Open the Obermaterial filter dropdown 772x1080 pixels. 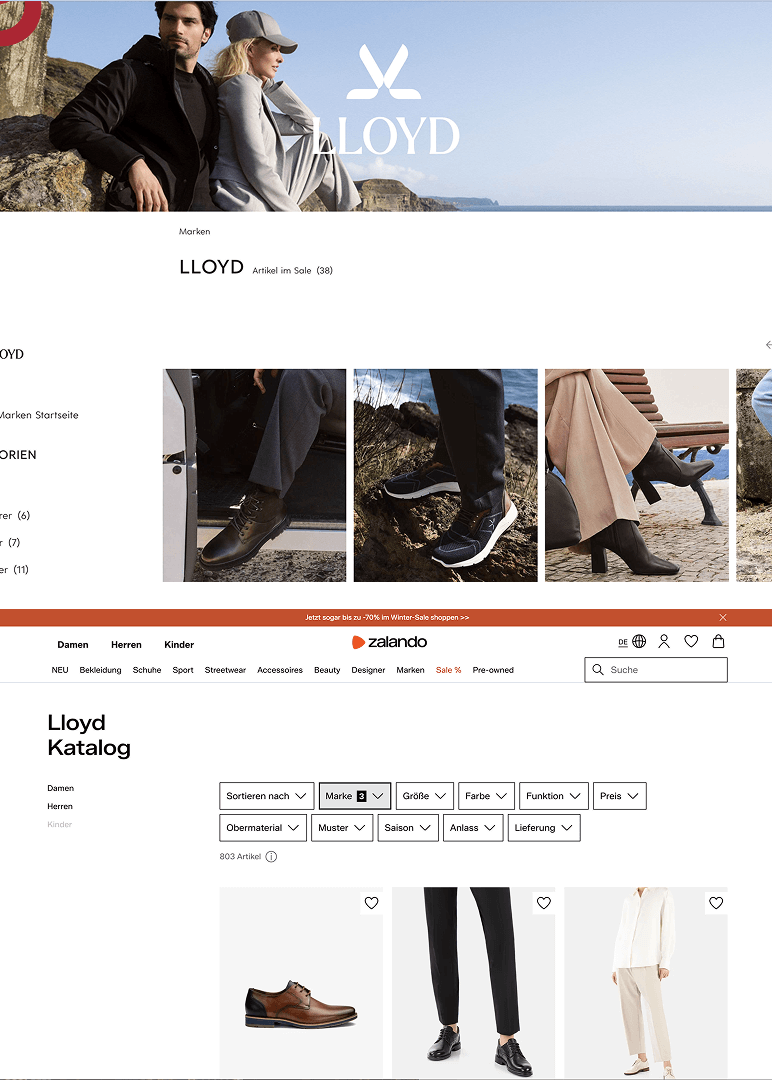click(x=263, y=828)
